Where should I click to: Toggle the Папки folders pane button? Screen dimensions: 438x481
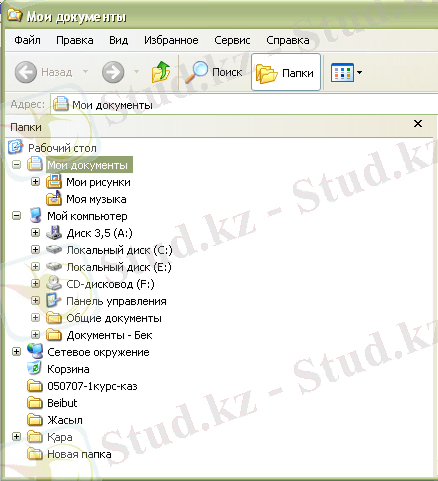click(x=286, y=72)
